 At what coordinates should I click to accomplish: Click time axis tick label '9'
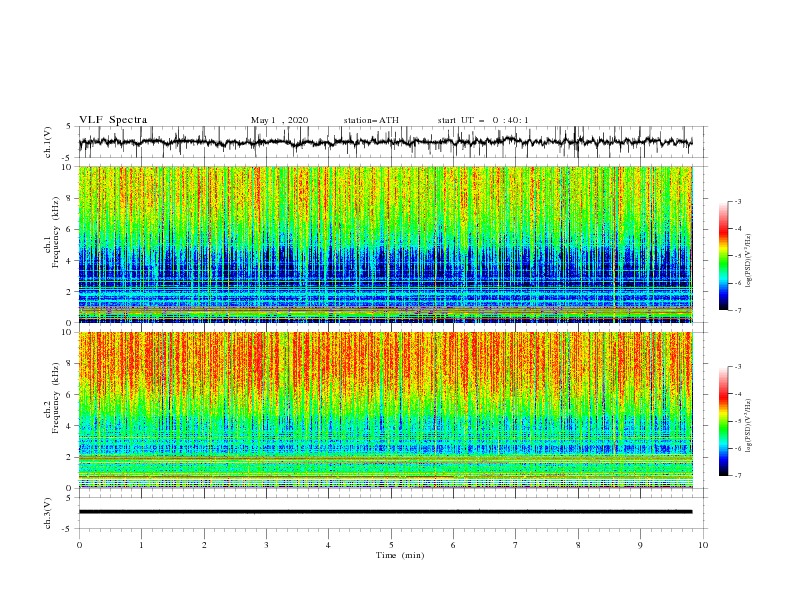click(640, 545)
